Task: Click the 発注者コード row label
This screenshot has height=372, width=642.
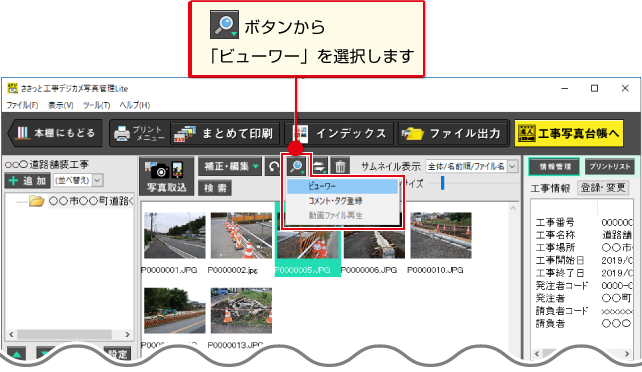Action: coord(562,285)
